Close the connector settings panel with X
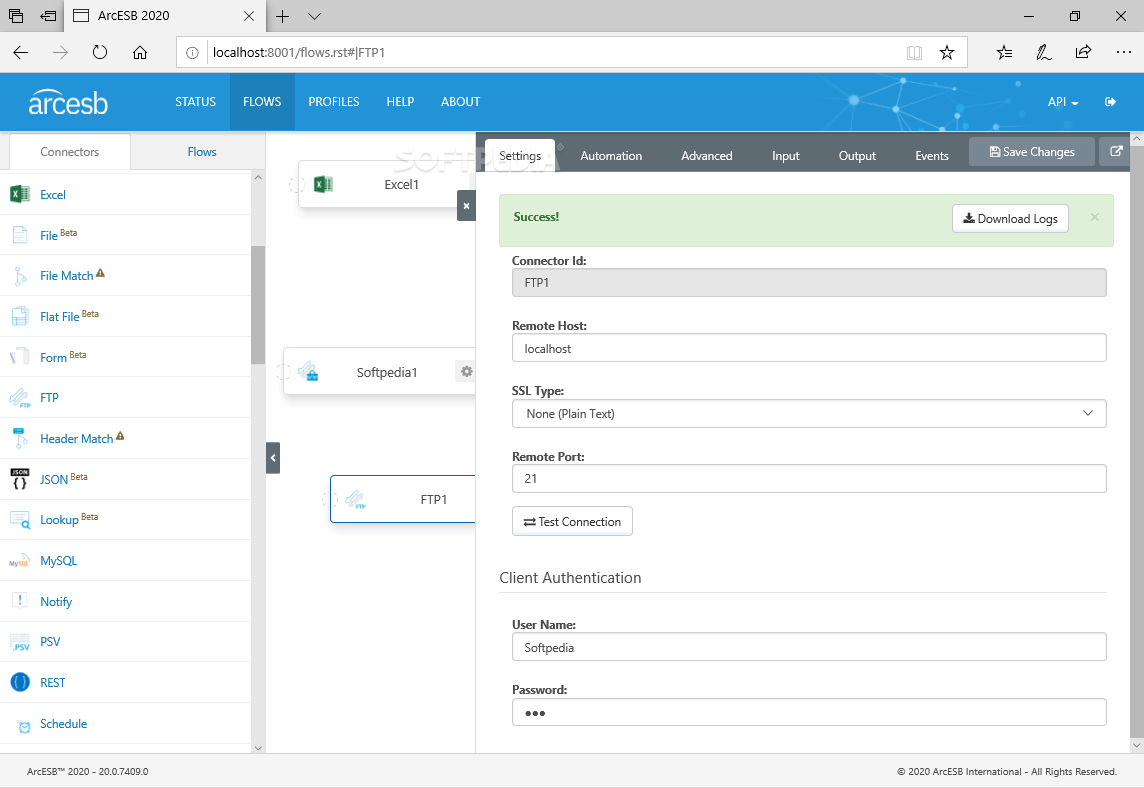 coord(466,206)
